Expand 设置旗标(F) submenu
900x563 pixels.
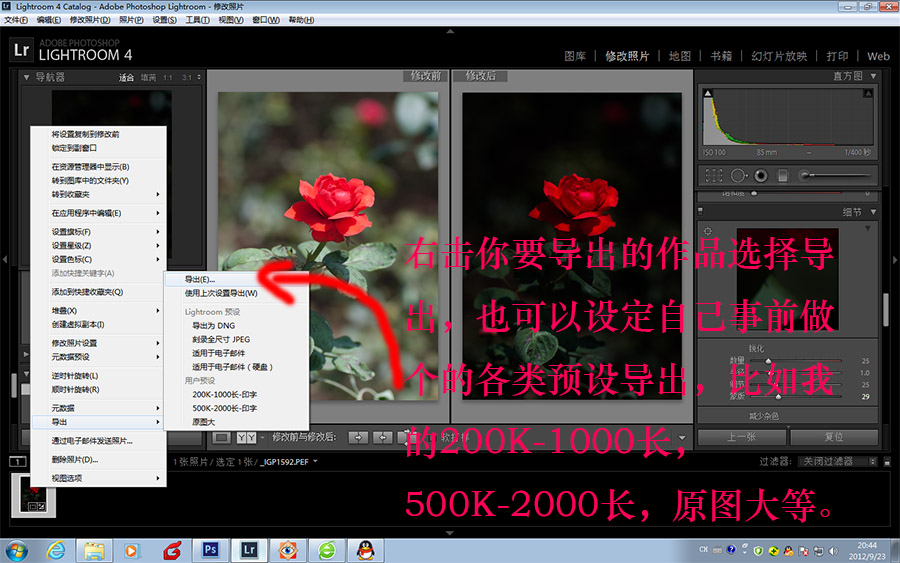[98, 232]
